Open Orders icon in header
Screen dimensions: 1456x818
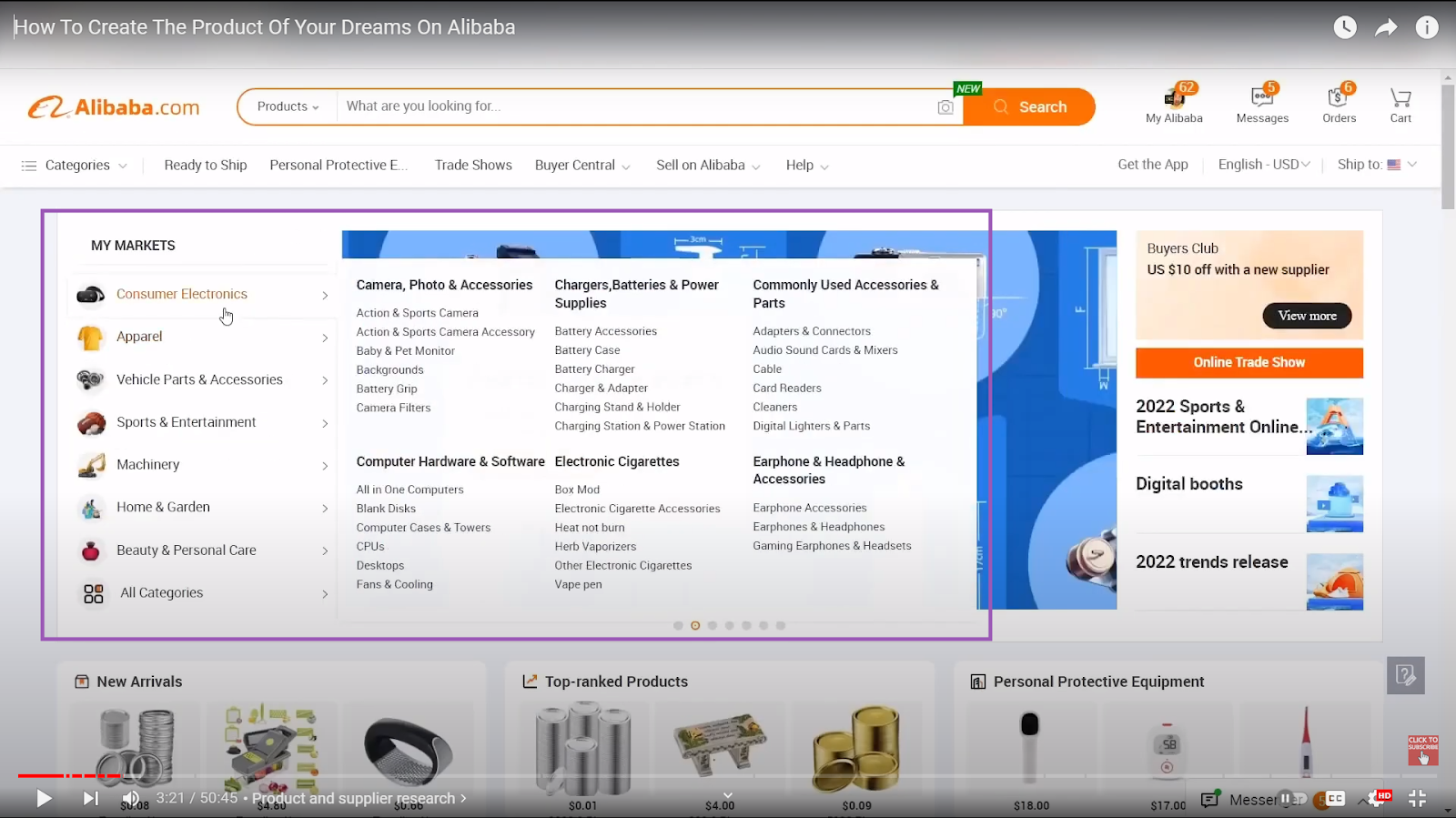pos(1339,97)
